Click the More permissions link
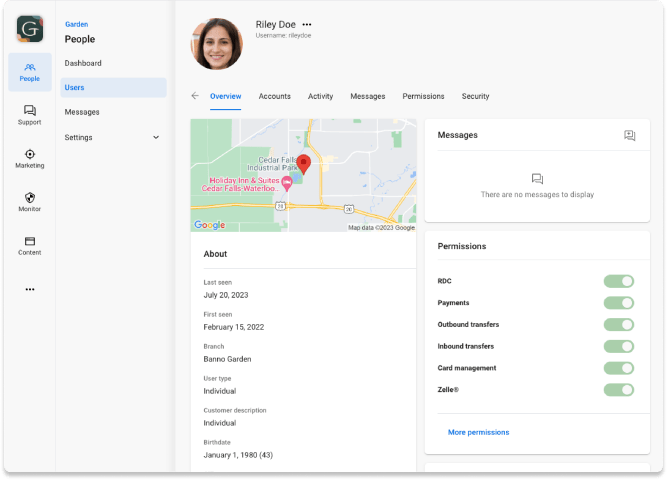The width and height of the screenshot is (667, 480). tap(478, 432)
